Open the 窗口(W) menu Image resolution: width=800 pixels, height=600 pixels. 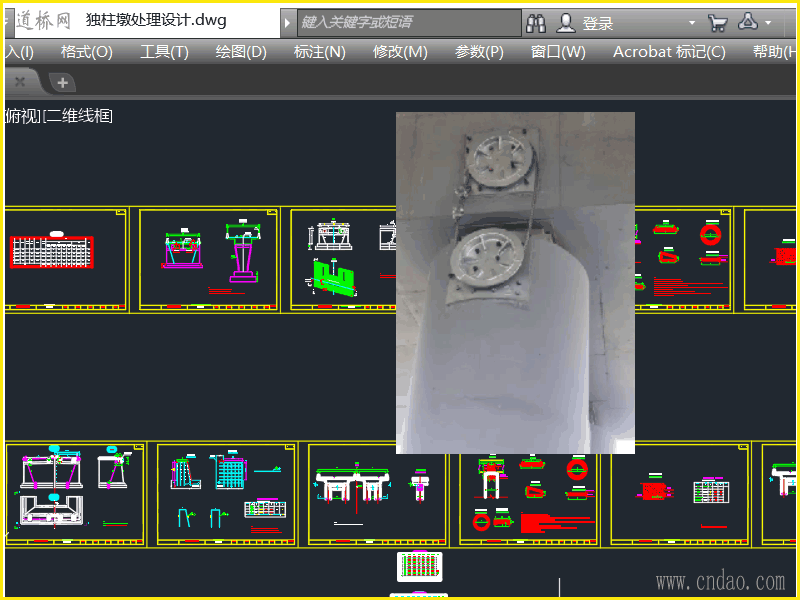click(558, 52)
